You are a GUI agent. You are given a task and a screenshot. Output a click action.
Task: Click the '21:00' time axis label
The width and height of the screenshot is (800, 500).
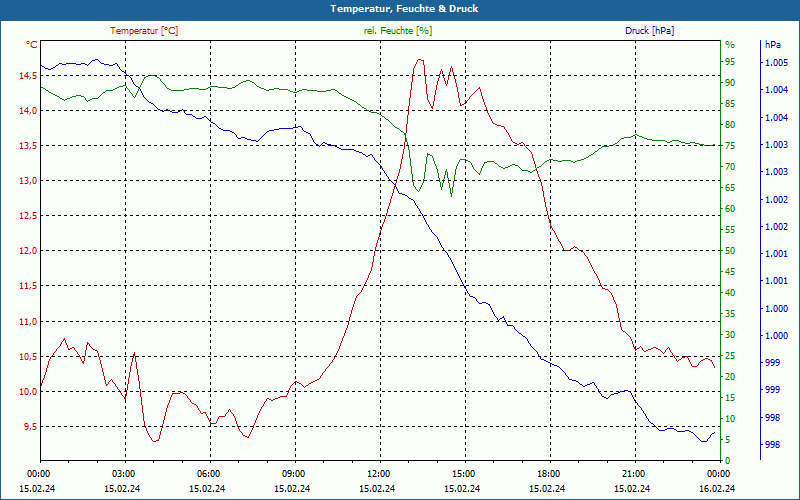pyautogui.click(x=632, y=473)
